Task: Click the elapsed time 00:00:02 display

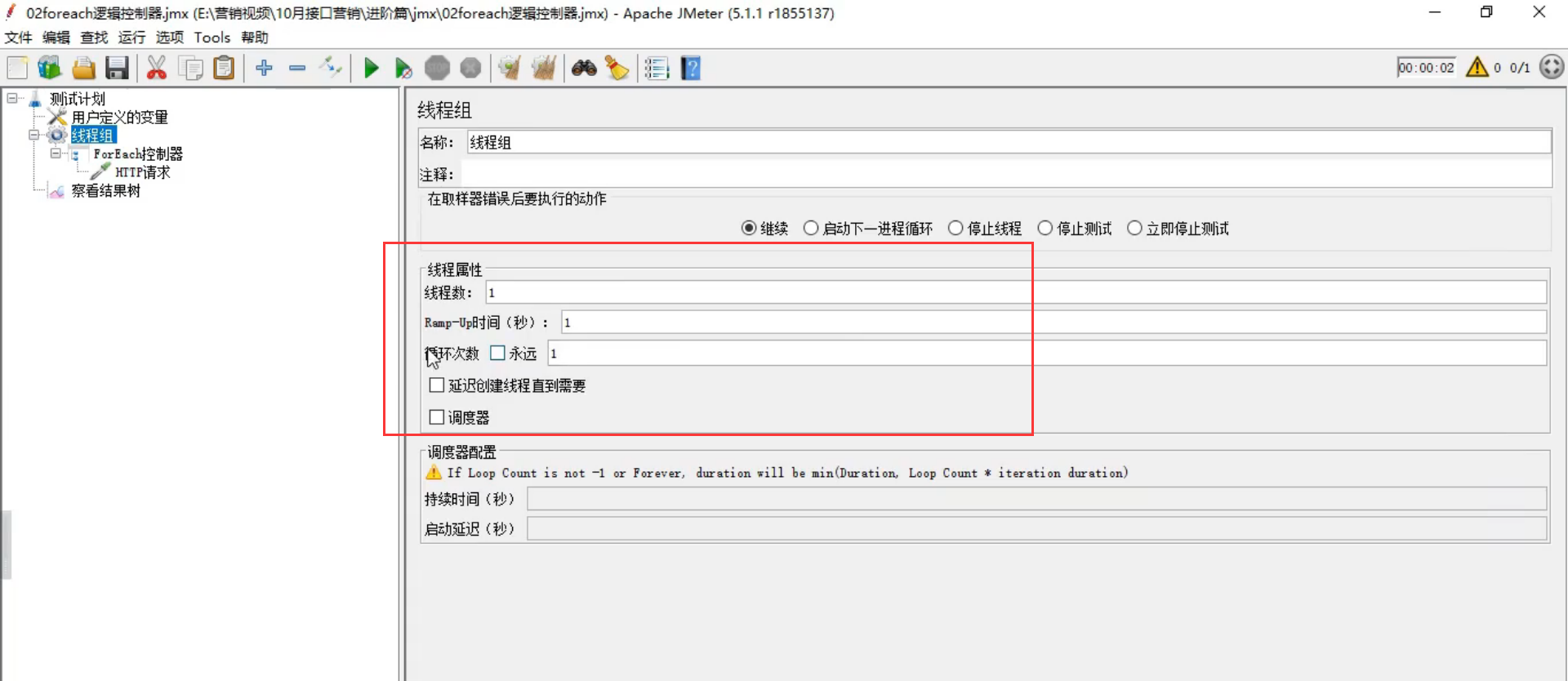Action: [x=1426, y=68]
